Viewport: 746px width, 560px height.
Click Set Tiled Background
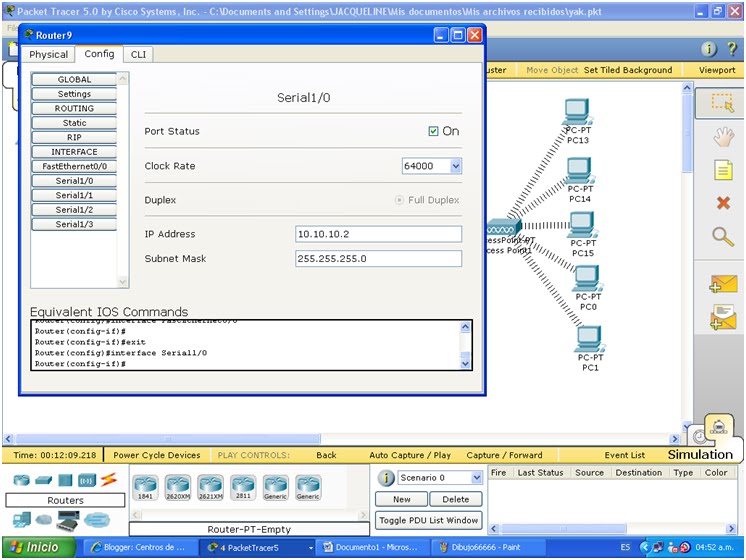click(x=628, y=70)
